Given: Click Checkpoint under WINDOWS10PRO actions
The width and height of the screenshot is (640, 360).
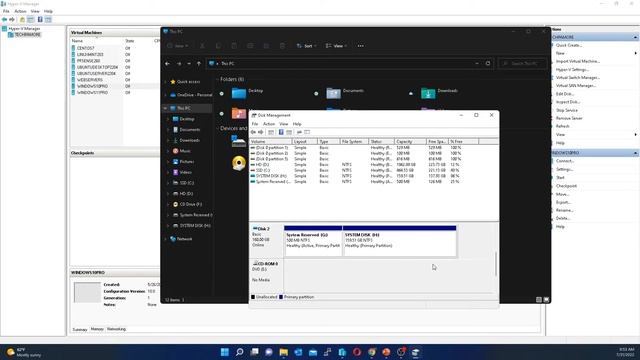Looking at the screenshot, I should pos(566,186).
